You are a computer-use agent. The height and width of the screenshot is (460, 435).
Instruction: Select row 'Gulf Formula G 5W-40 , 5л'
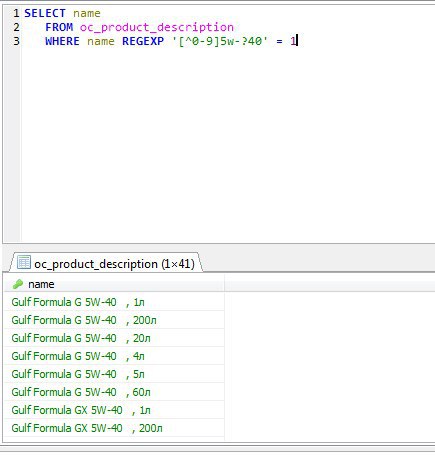tap(114, 374)
